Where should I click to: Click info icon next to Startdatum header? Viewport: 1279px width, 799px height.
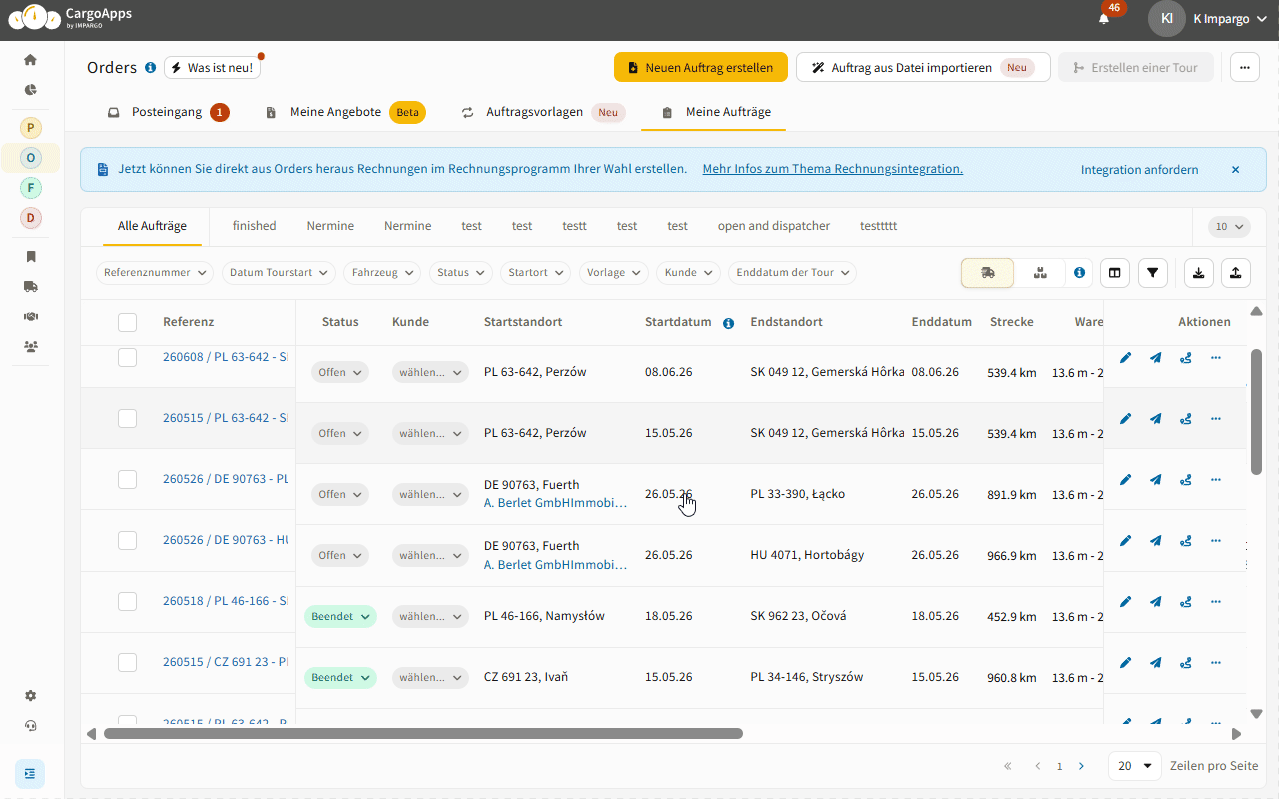[x=728, y=323]
